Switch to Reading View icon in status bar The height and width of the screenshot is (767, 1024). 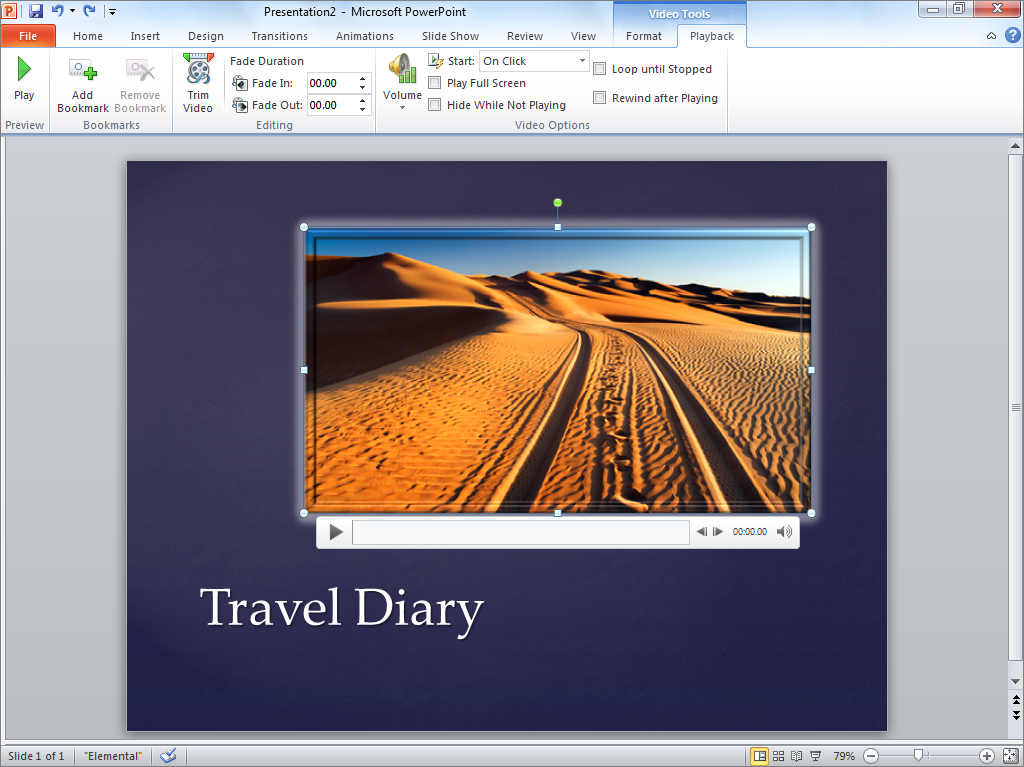click(x=797, y=756)
